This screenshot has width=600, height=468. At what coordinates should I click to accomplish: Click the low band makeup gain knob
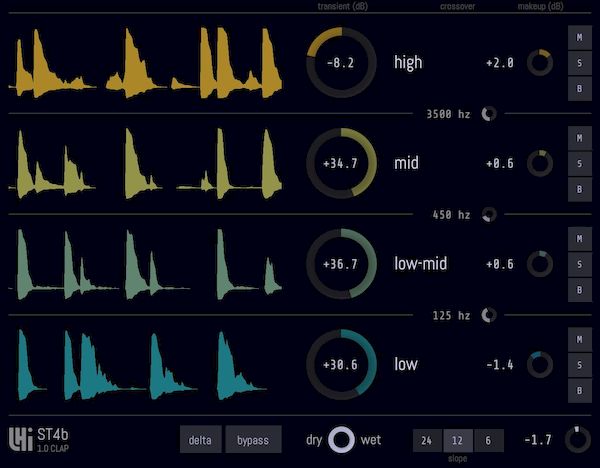point(540,365)
